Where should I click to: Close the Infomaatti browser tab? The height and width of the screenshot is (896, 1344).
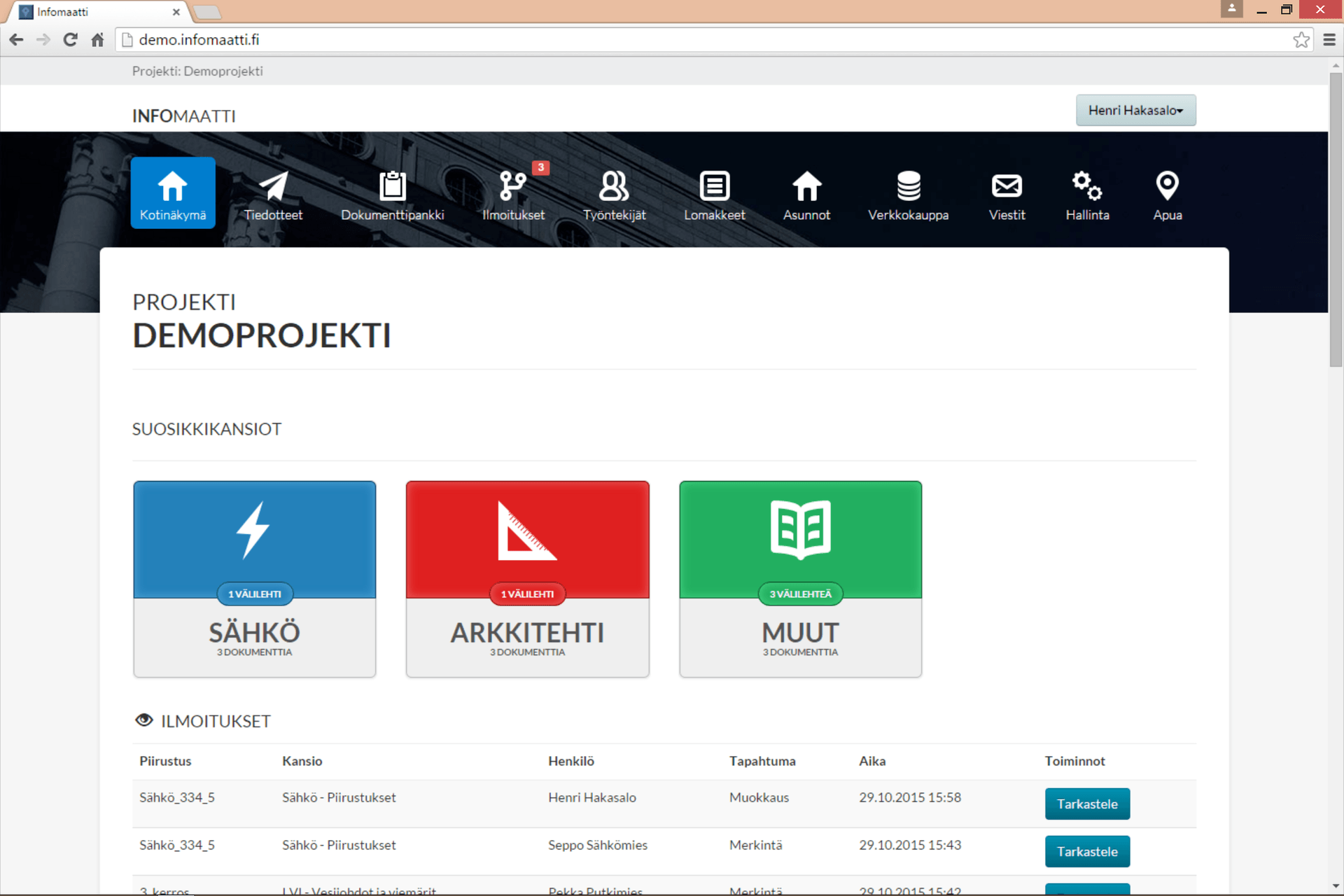point(176,12)
